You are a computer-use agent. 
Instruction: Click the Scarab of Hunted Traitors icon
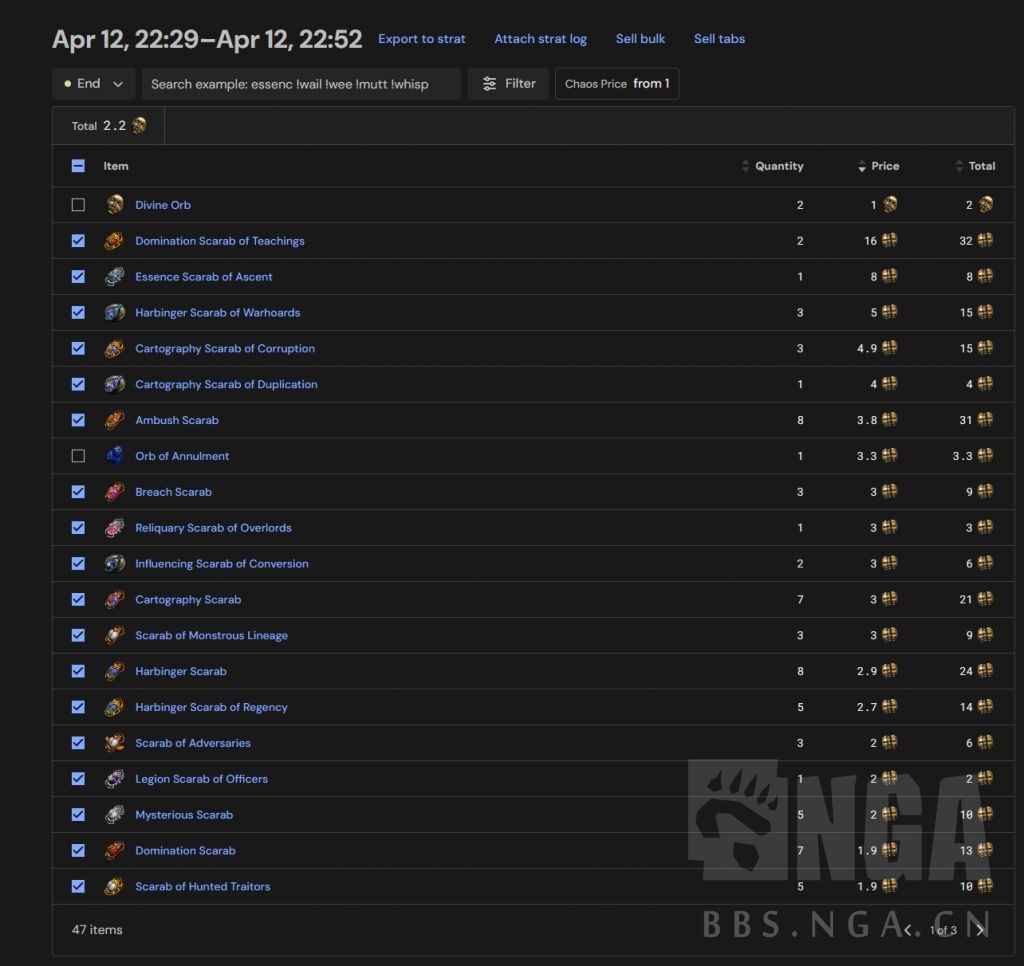pyautogui.click(x=115, y=887)
